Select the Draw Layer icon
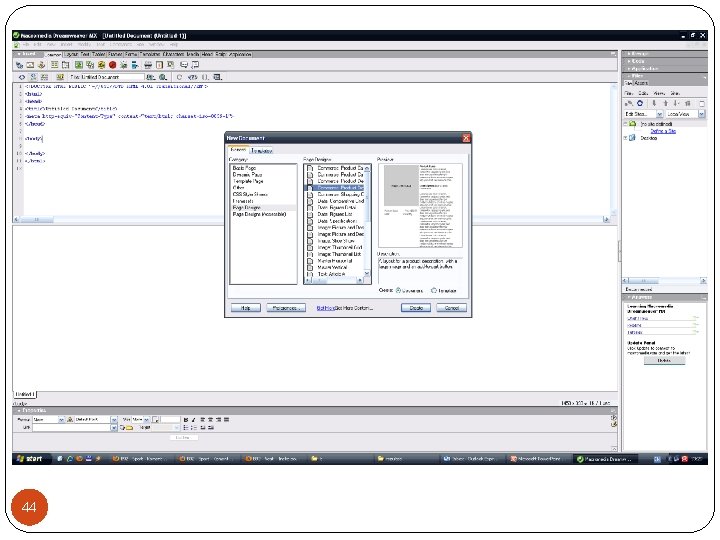 click(66, 65)
